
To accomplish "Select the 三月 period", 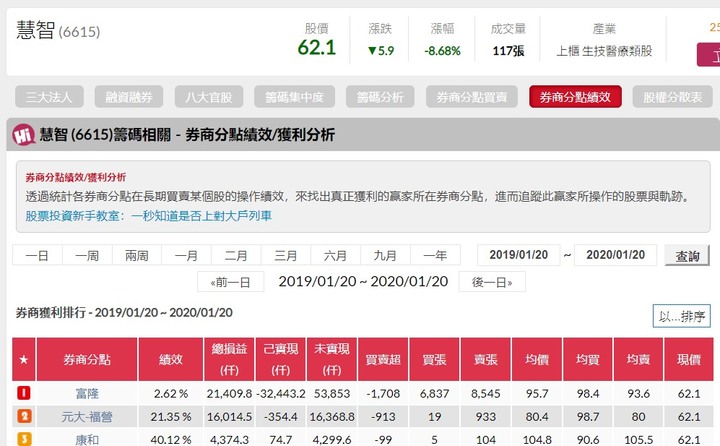I will point(286,255).
